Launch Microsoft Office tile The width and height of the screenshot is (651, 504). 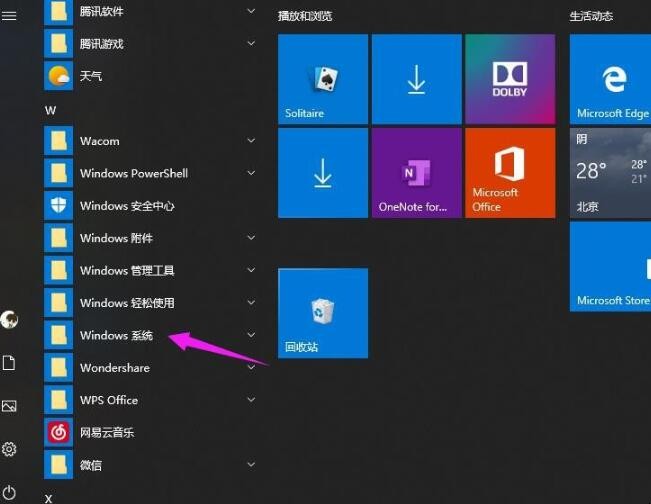tap(510, 173)
